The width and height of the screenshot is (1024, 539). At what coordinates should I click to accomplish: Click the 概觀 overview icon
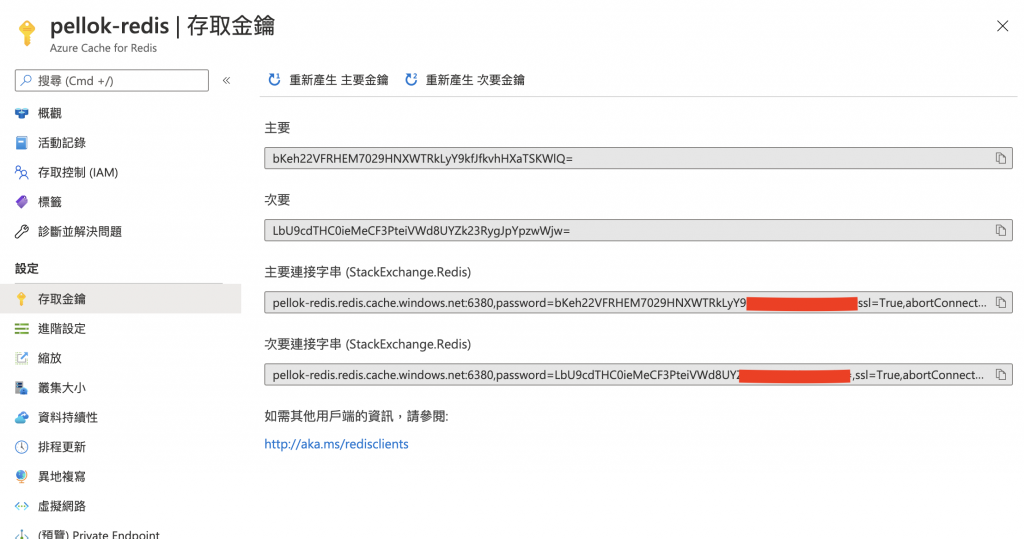click(22, 113)
